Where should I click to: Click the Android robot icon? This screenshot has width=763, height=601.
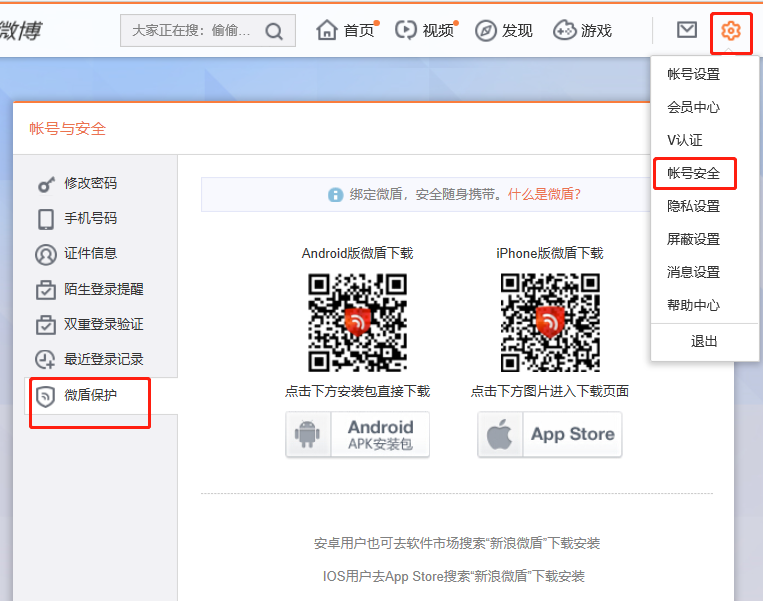tap(308, 435)
